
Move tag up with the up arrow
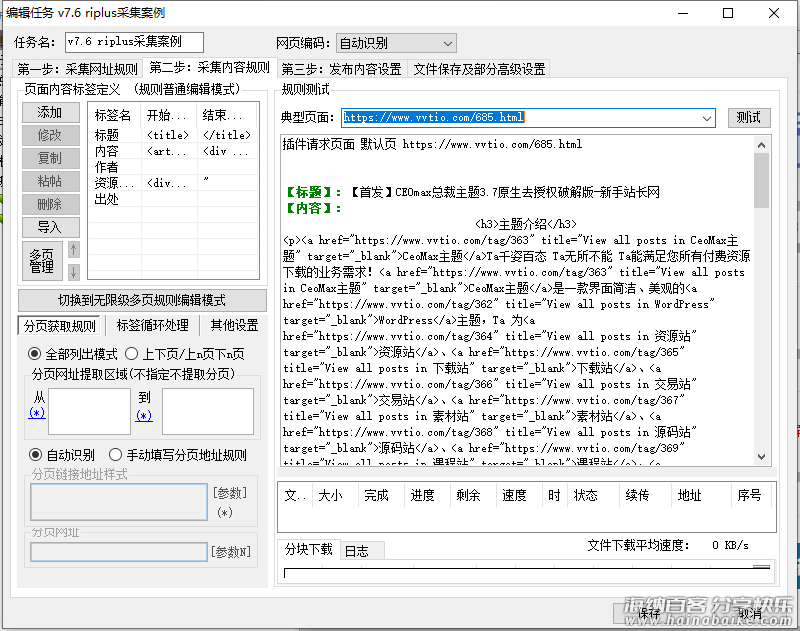click(73, 250)
